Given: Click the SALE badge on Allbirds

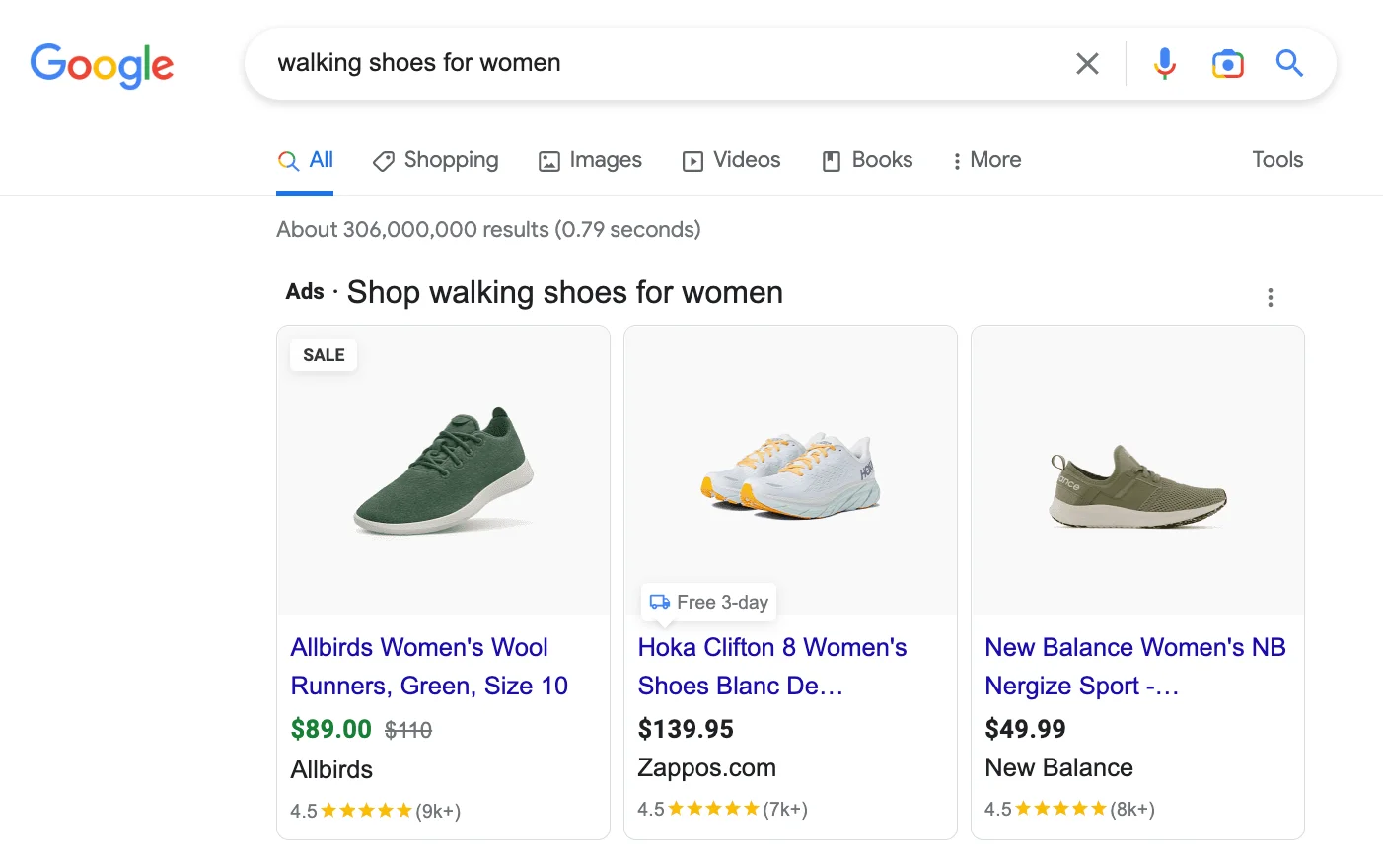Looking at the screenshot, I should click(x=324, y=355).
